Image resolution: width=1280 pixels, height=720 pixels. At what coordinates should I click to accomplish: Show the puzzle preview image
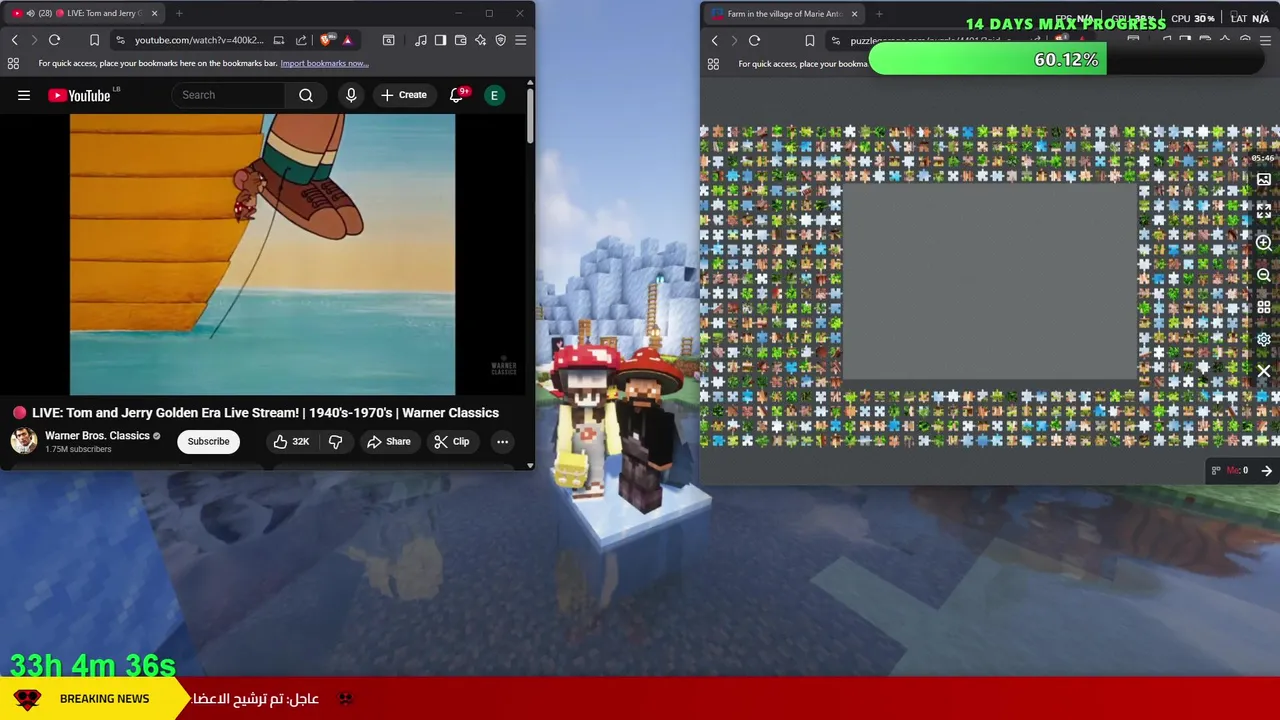coord(1264,180)
